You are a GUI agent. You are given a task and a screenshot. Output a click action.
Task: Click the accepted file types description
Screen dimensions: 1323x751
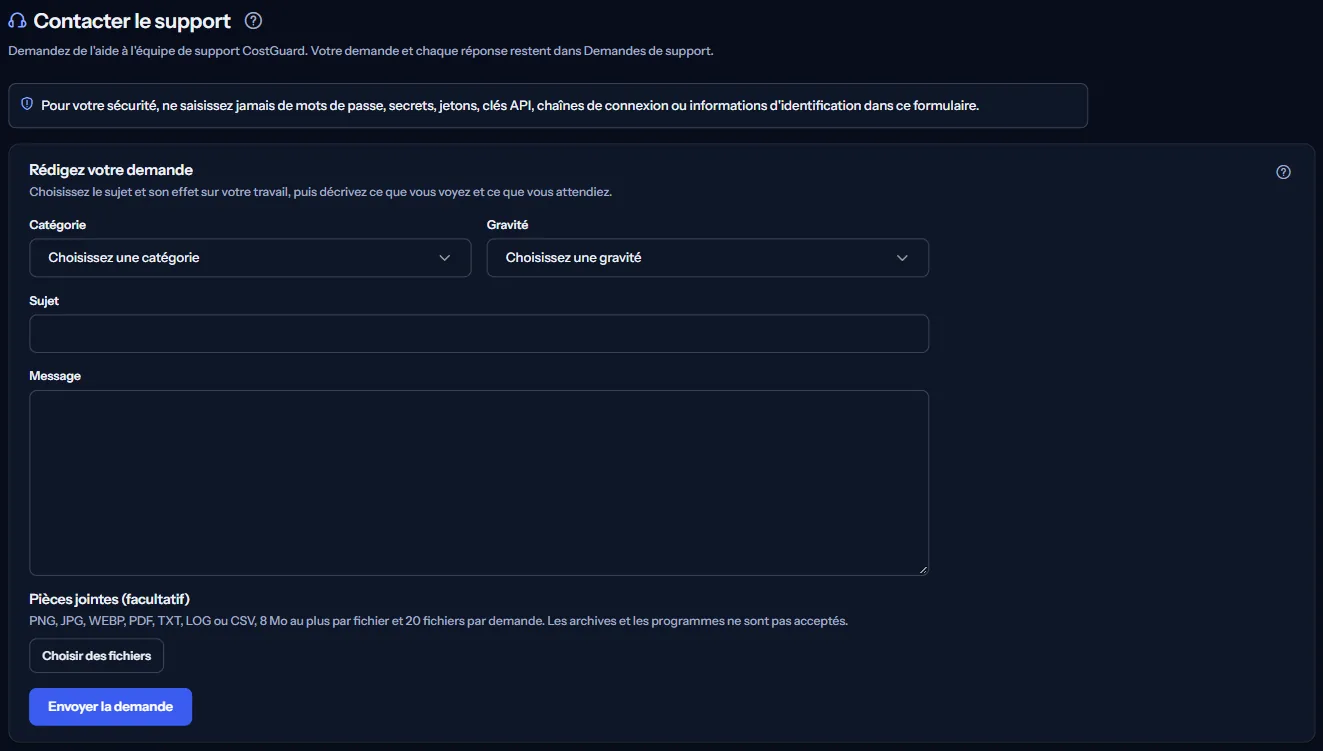pyautogui.click(x=438, y=621)
